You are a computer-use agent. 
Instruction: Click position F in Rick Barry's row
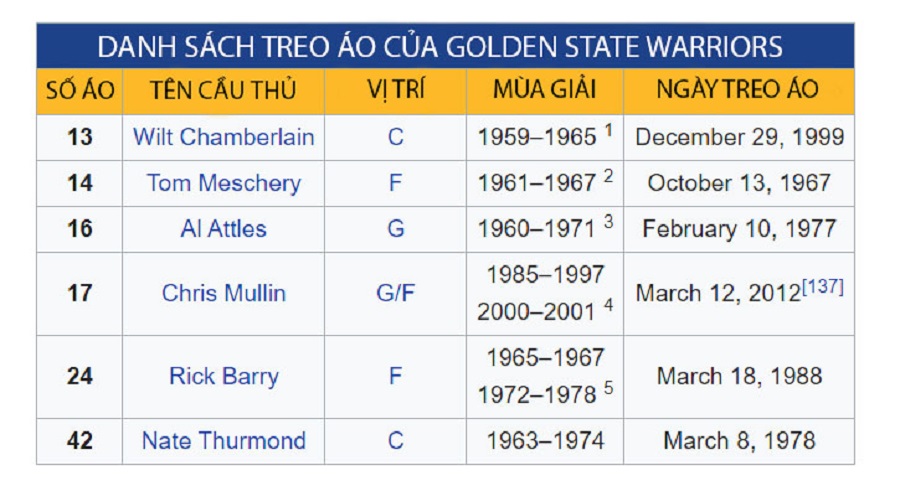click(x=395, y=376)
